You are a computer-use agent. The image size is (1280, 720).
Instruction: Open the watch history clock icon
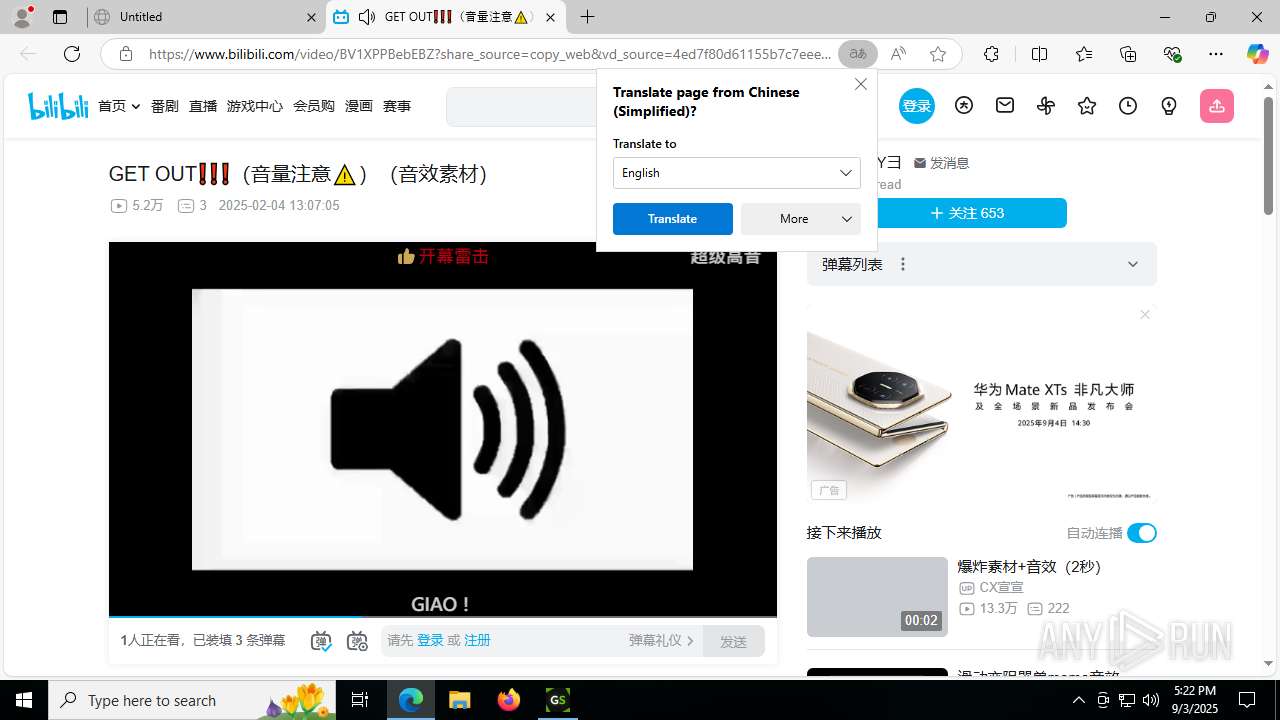click(x=1128, y=105)
